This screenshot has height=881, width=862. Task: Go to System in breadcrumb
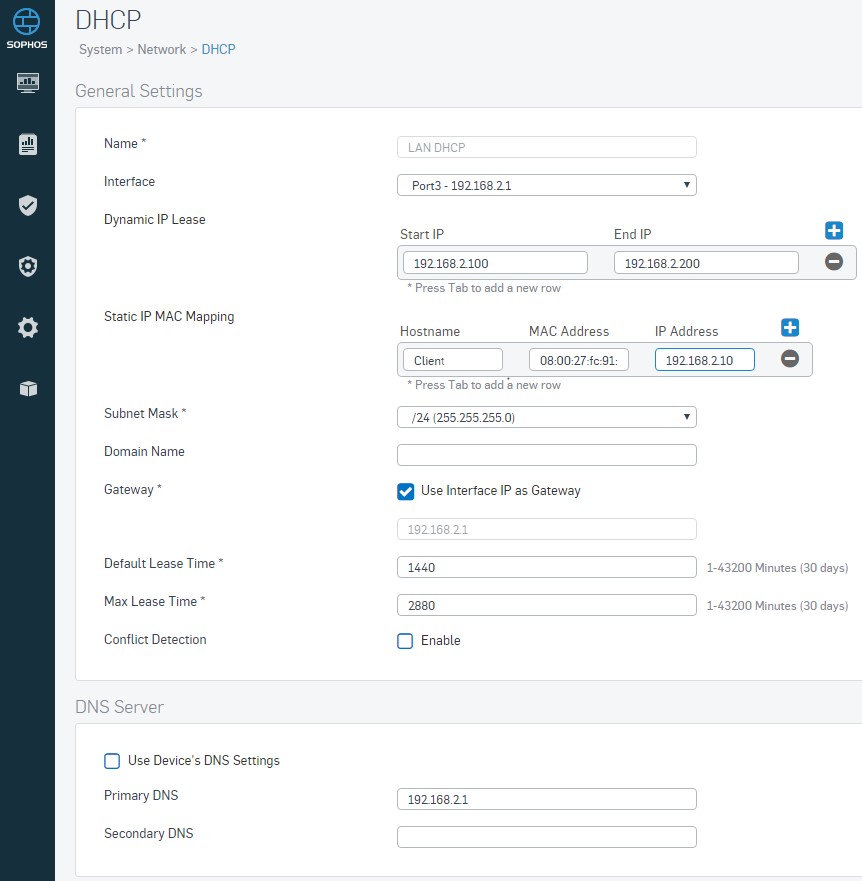tap(101, 49)
